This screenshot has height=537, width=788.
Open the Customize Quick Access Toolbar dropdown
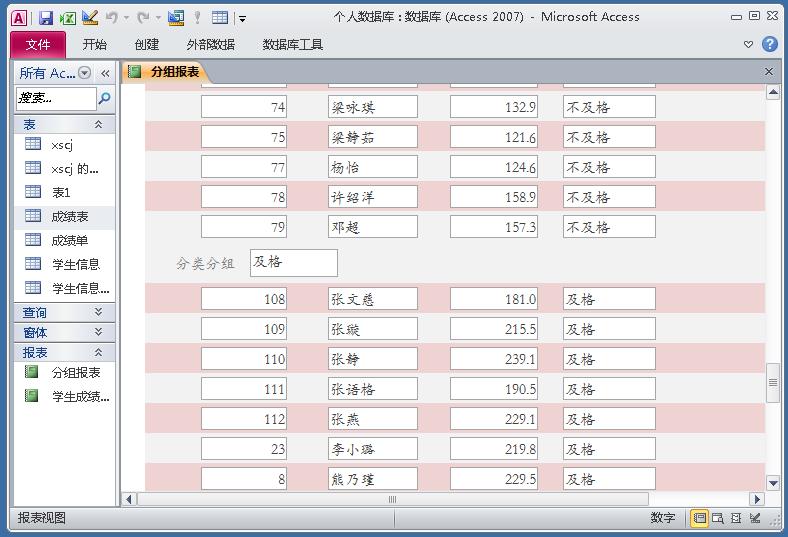pos(242,19)
